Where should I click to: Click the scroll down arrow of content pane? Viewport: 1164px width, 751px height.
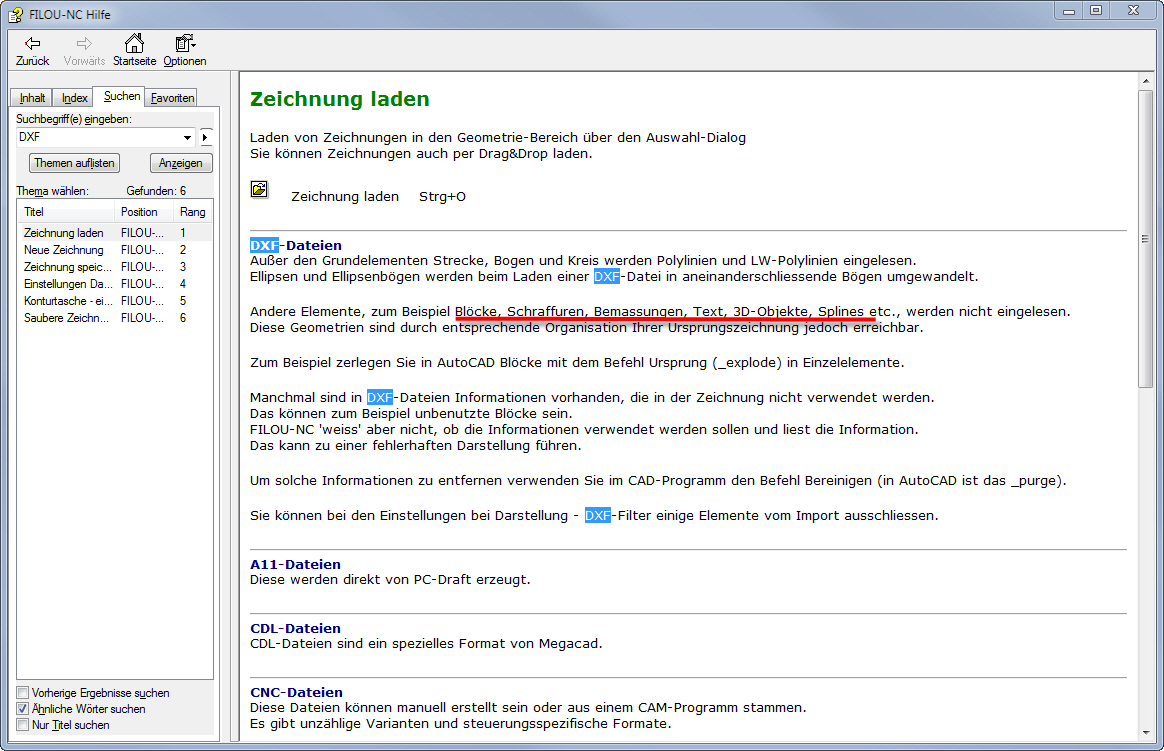pyautogui.click(x=1145, y=732)
